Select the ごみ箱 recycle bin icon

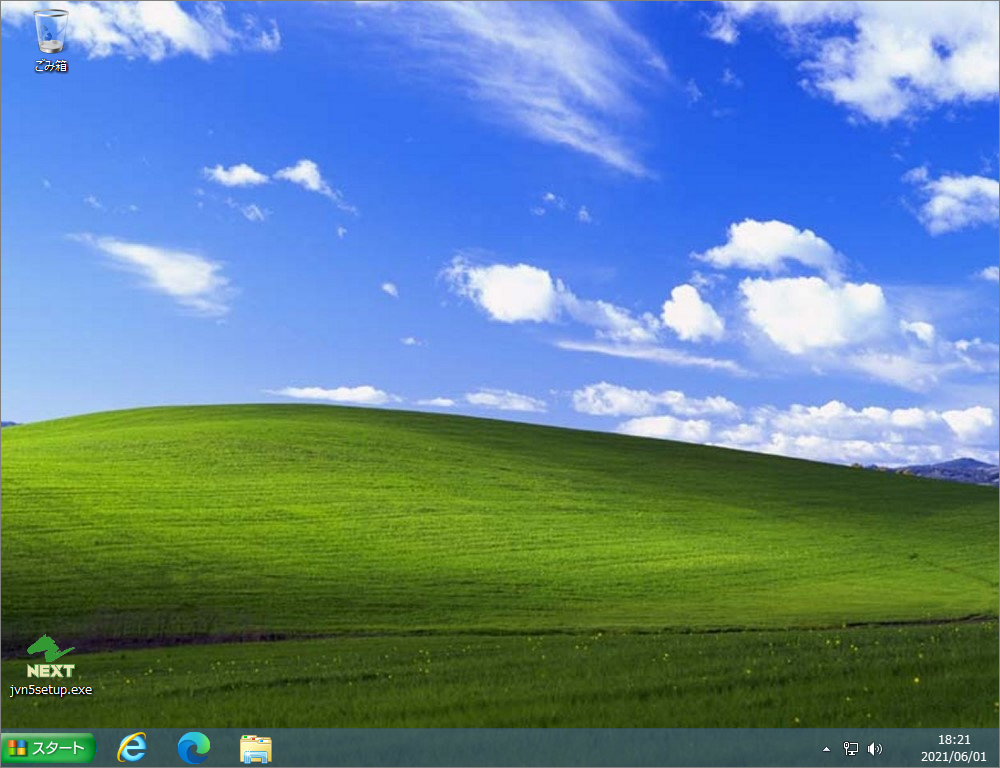click(50, 40)
